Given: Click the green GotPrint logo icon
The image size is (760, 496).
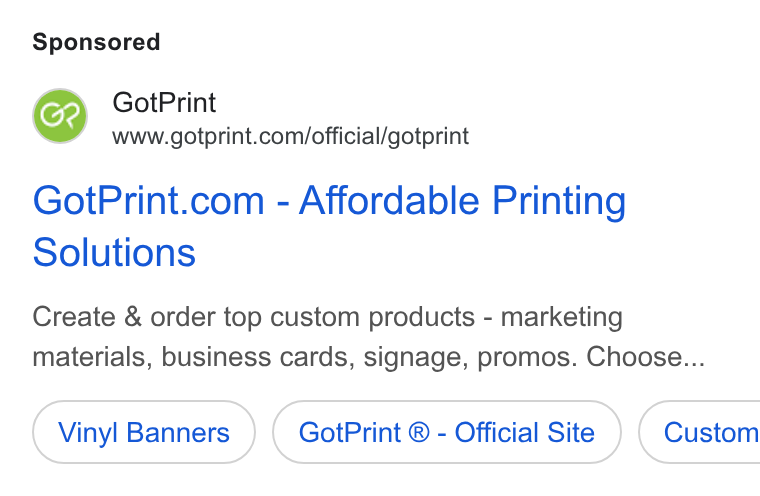Looking at the screenshot, I should click(x=60, y=116).
